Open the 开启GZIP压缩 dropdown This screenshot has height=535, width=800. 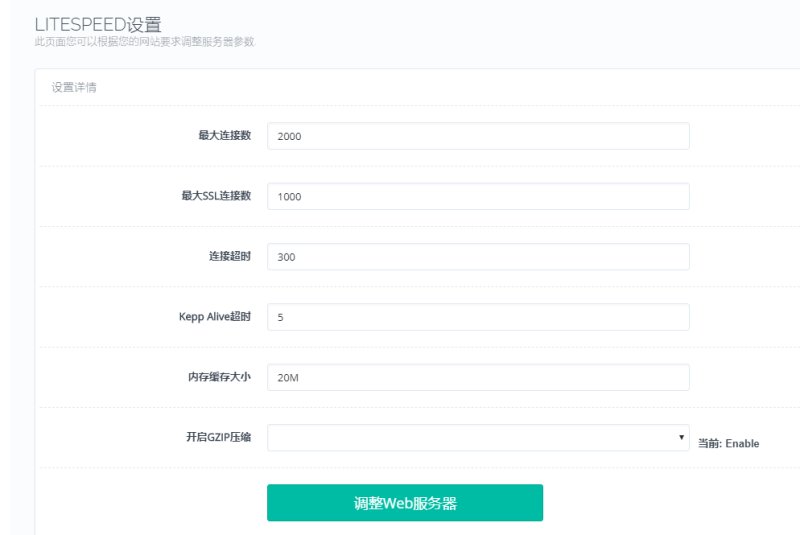478,438
